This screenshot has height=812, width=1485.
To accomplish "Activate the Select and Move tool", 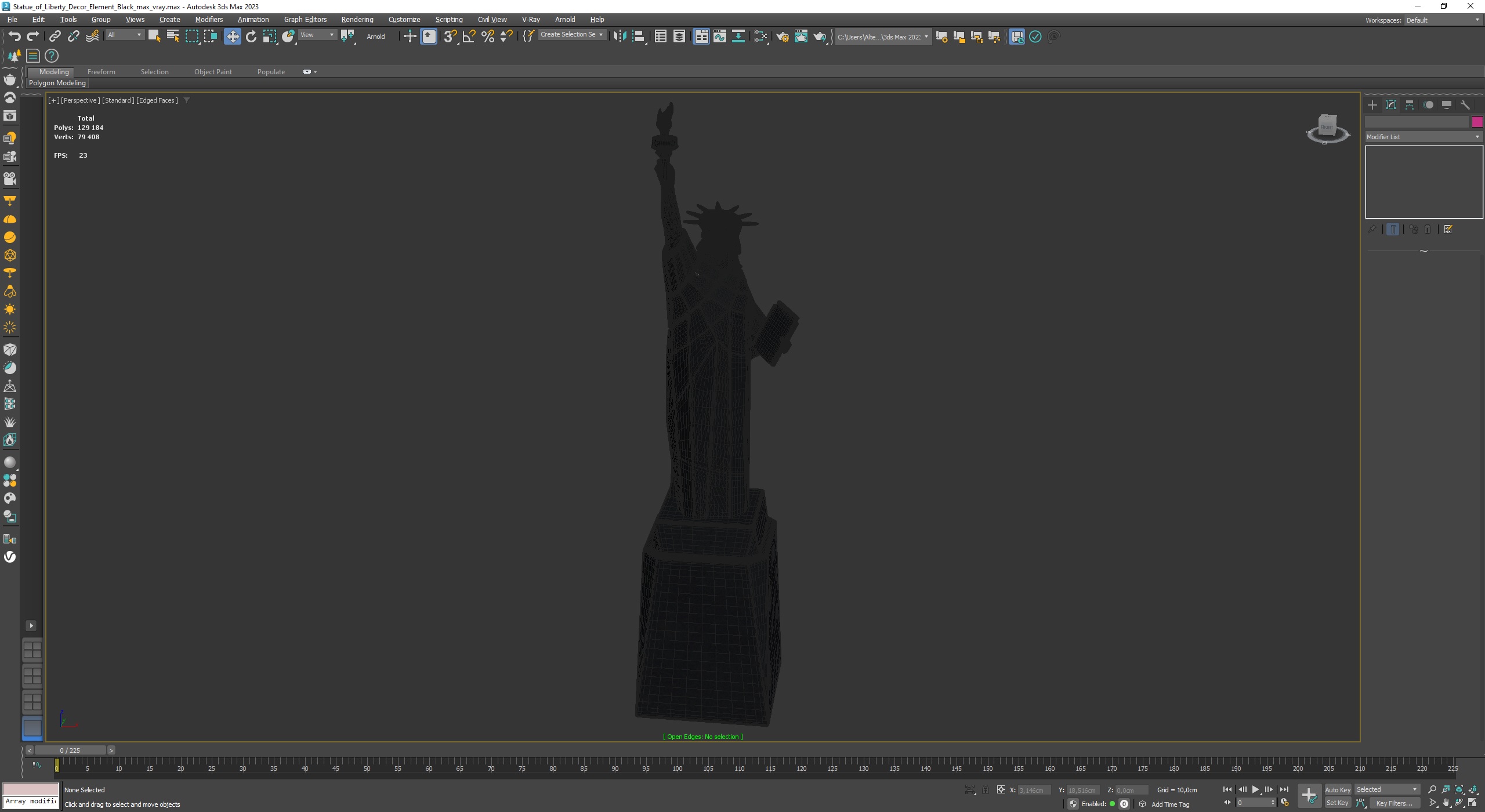I will pyautogui.click(x=233, y=37).
